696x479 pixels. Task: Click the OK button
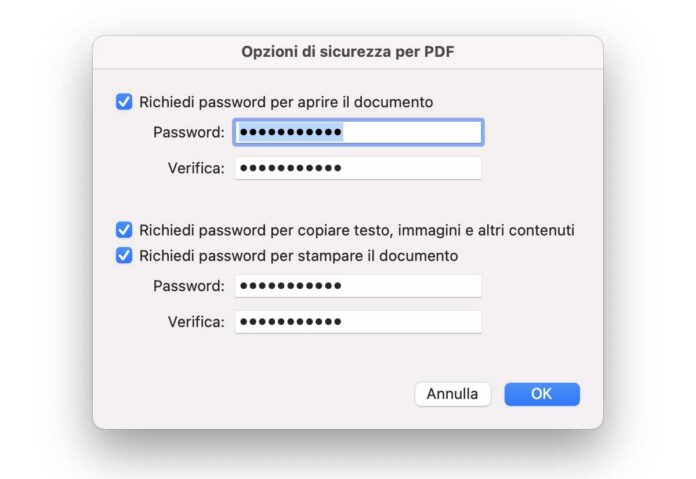pos(541,394)
